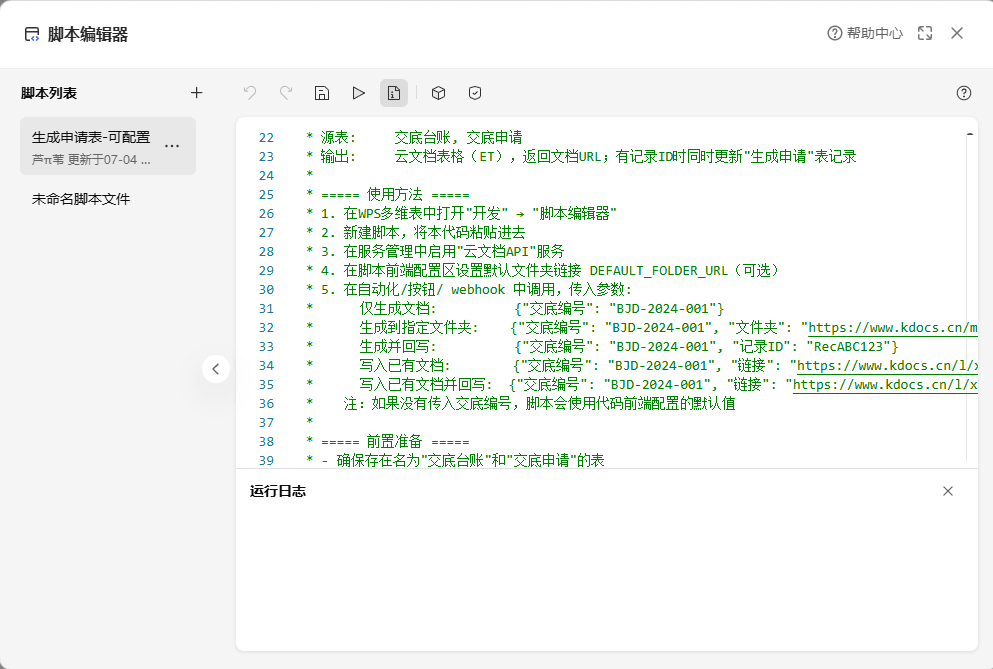This screenshot has height=669, width=993.
Task: Click the 运行日志 heading
Action: tap(278, 491)
